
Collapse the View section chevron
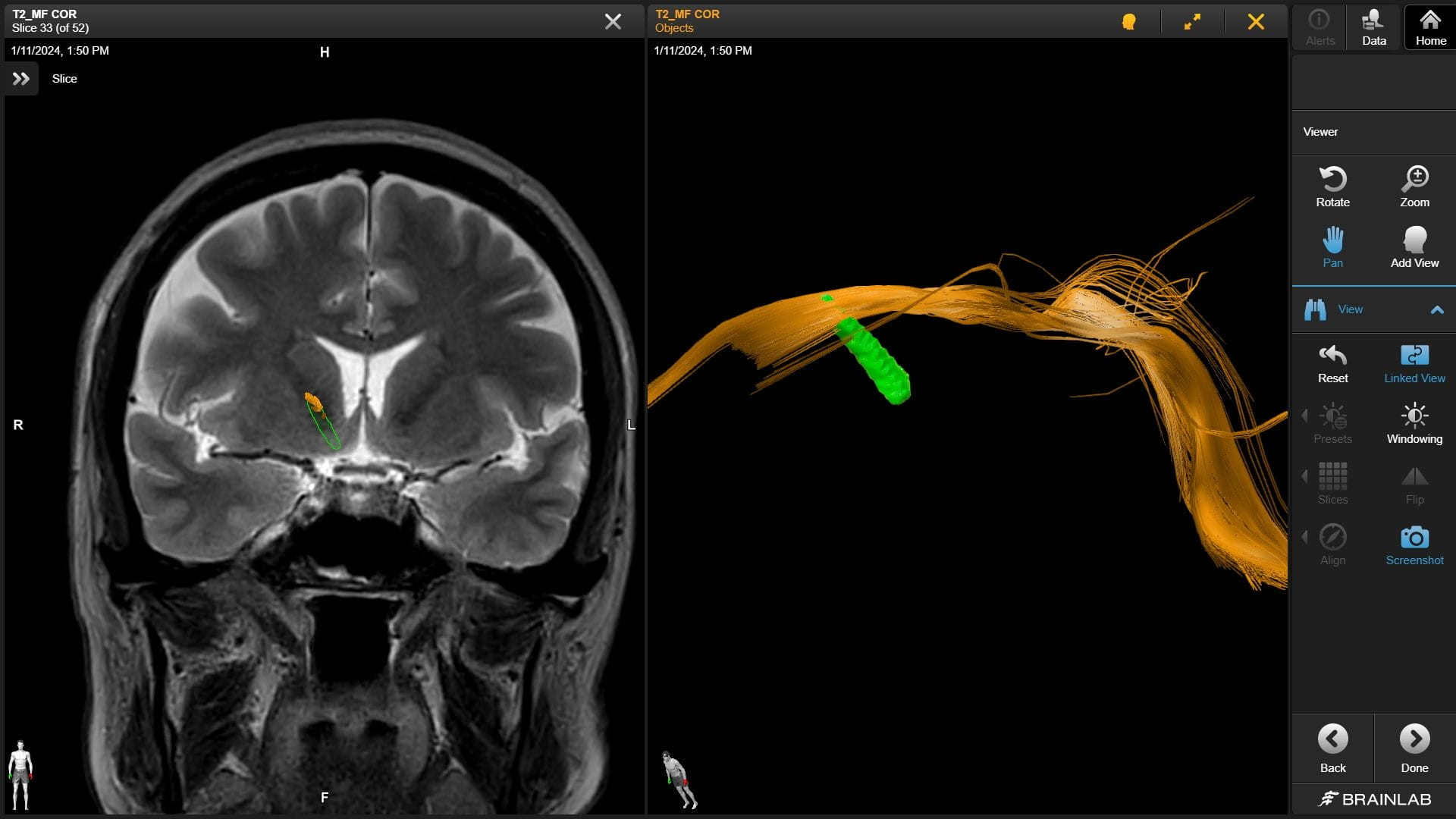1437,309
